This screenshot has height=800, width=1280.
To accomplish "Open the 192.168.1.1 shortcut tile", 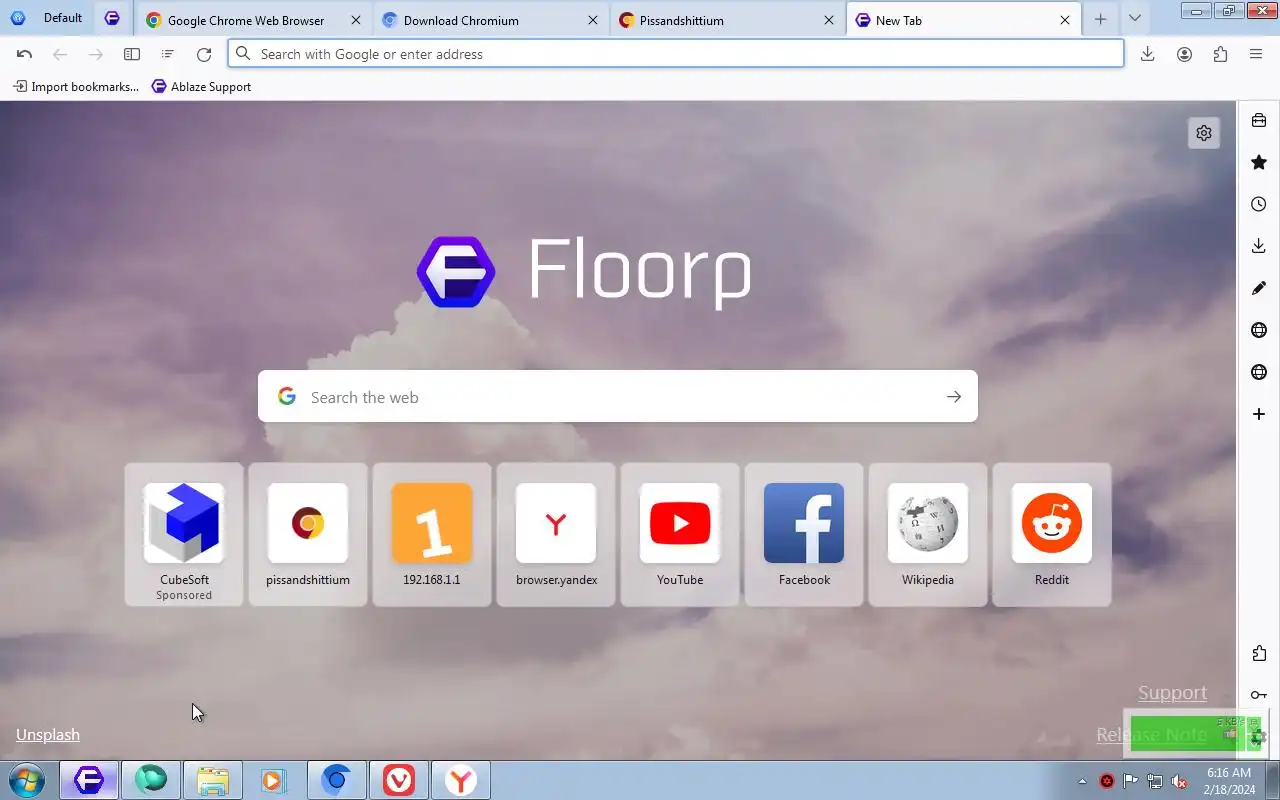I will [x=432, y=535].
